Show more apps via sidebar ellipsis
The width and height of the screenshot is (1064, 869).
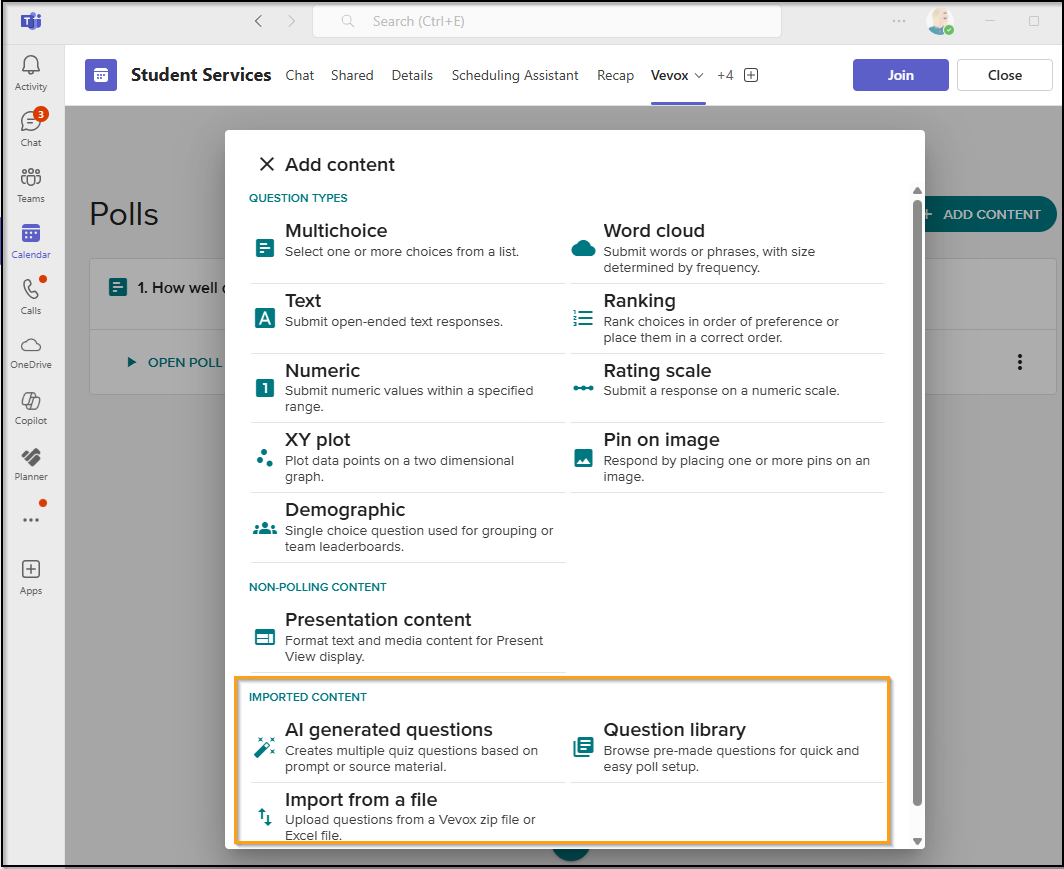[x=31, y=520]
